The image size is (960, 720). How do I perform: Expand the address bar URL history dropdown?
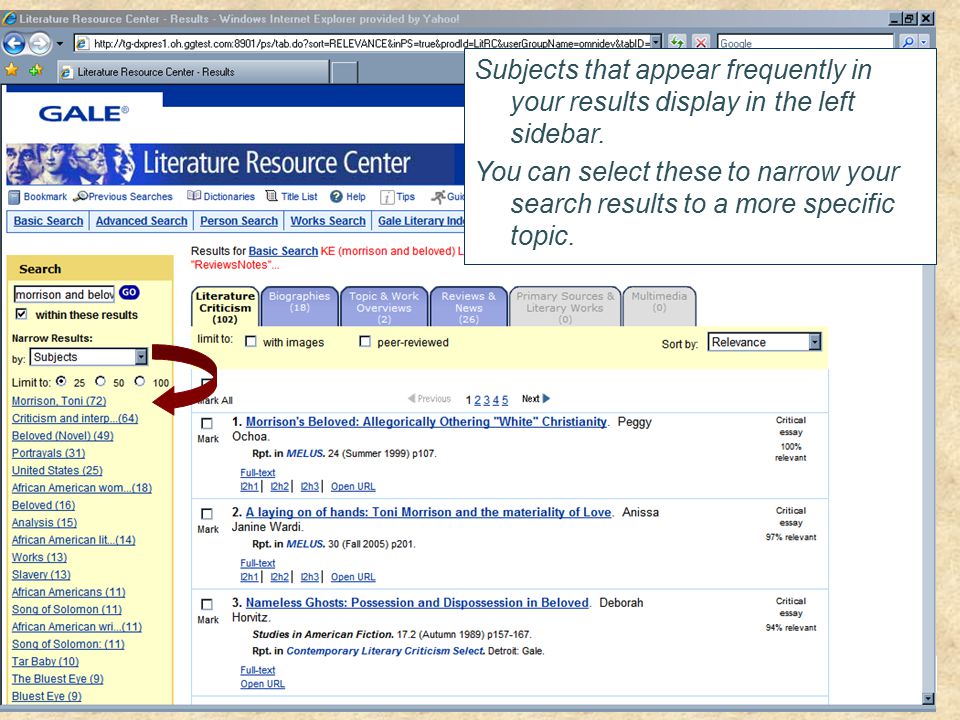[656, 42]
